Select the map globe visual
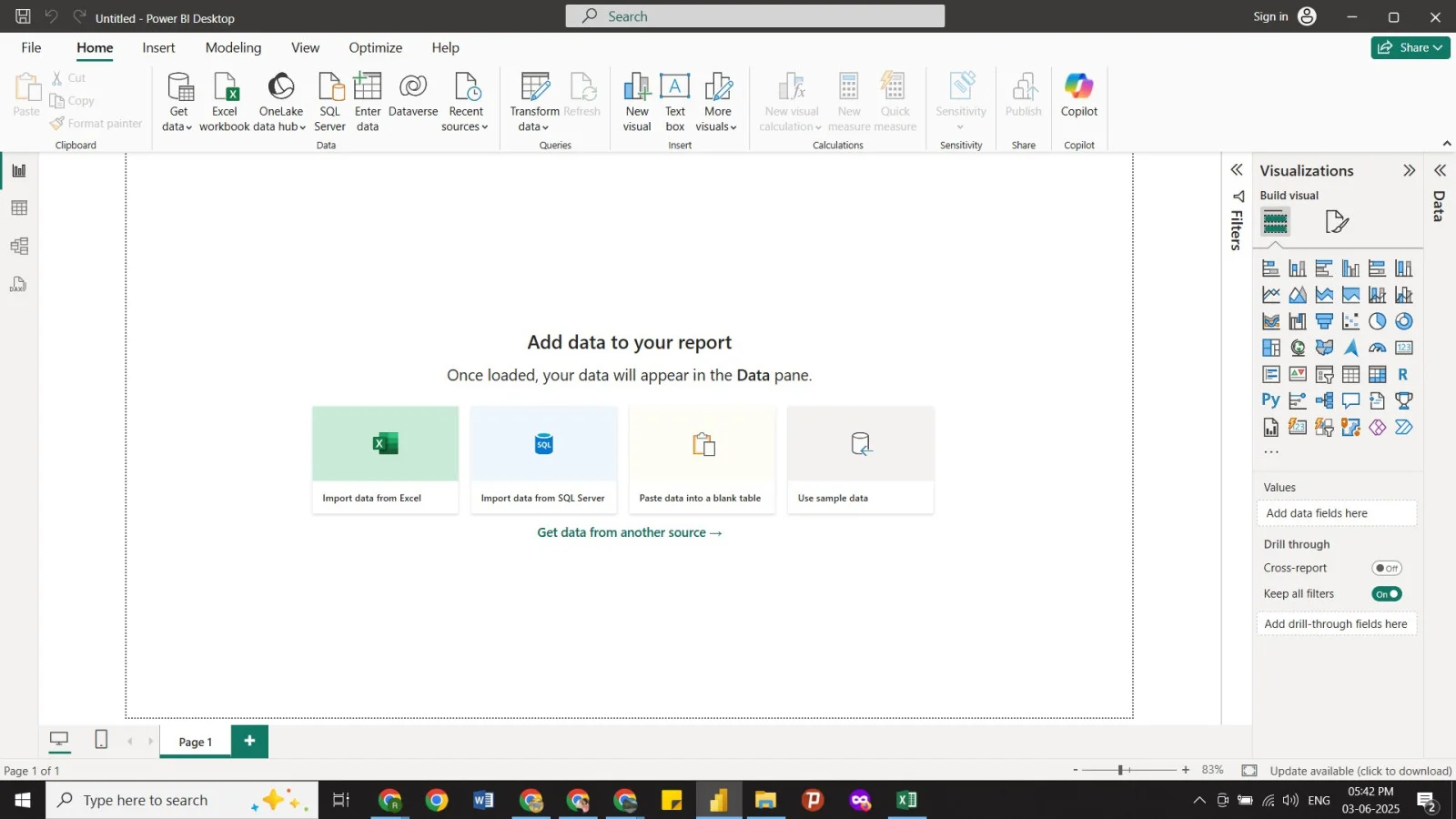The image size is (1456, 819). coord(1298,348)
